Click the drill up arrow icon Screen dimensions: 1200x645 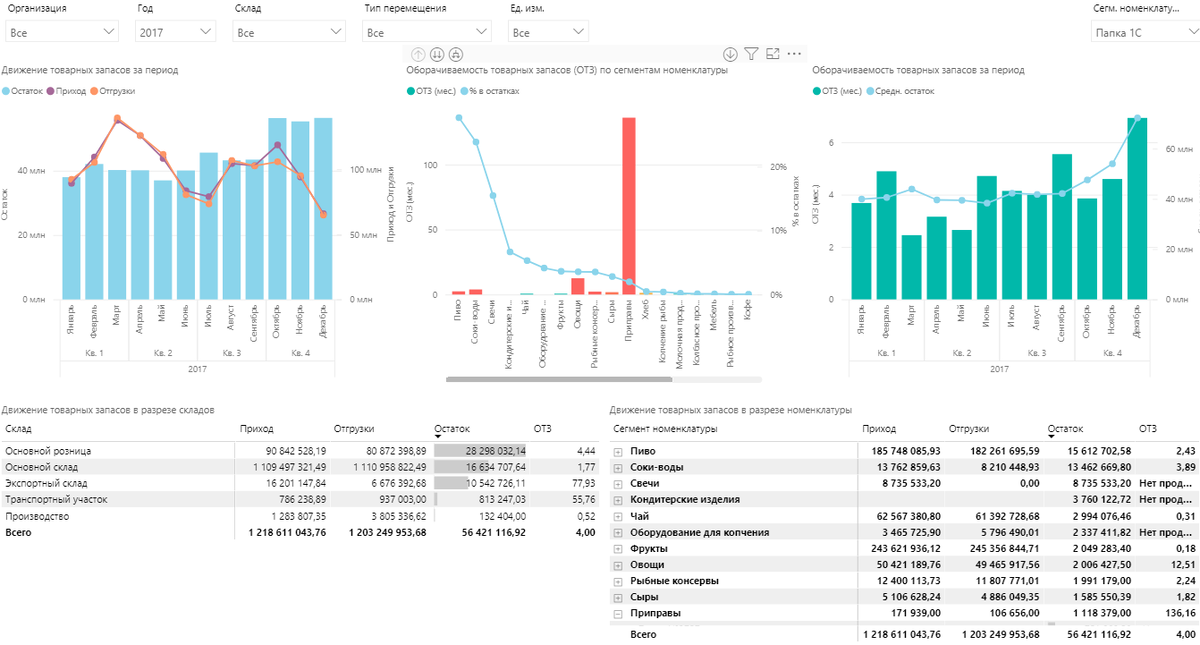(x=418, y=54)
